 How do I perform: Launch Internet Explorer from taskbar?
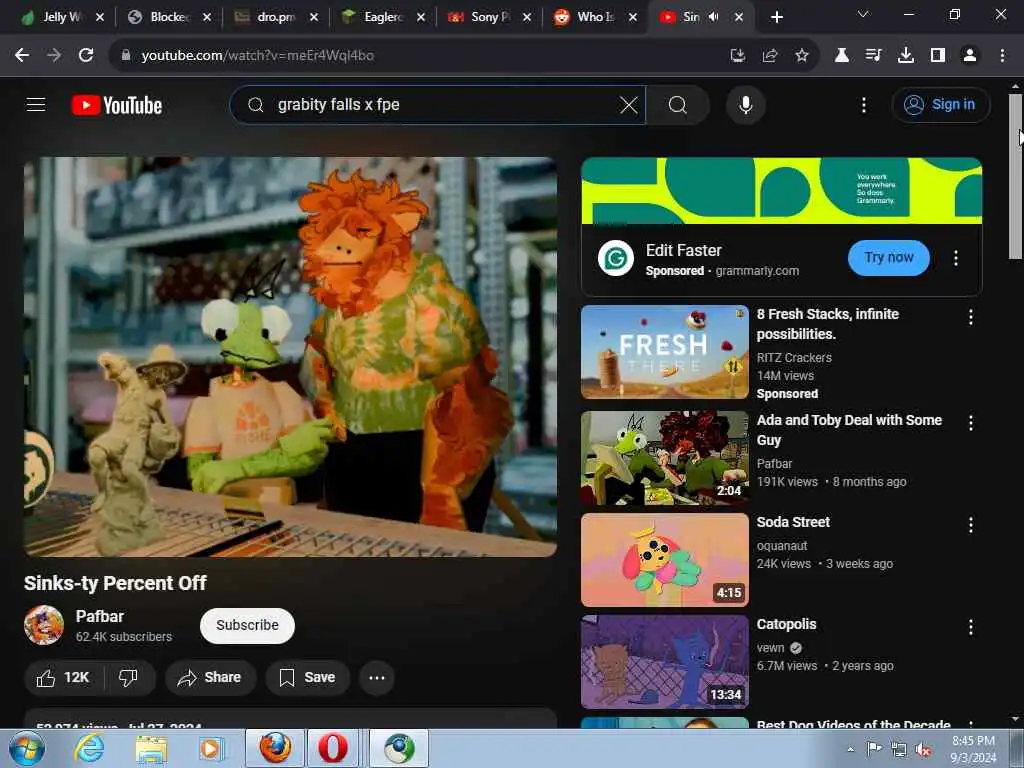click(89, 748)
